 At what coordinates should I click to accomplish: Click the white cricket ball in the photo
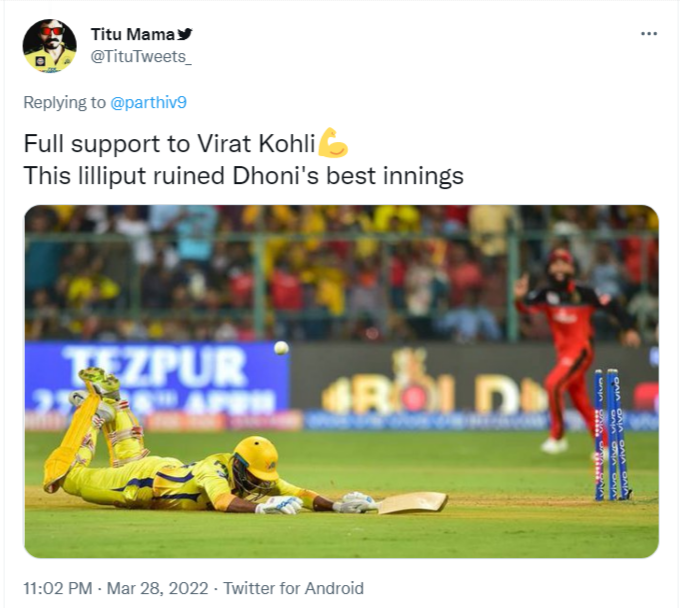point(281,348)
